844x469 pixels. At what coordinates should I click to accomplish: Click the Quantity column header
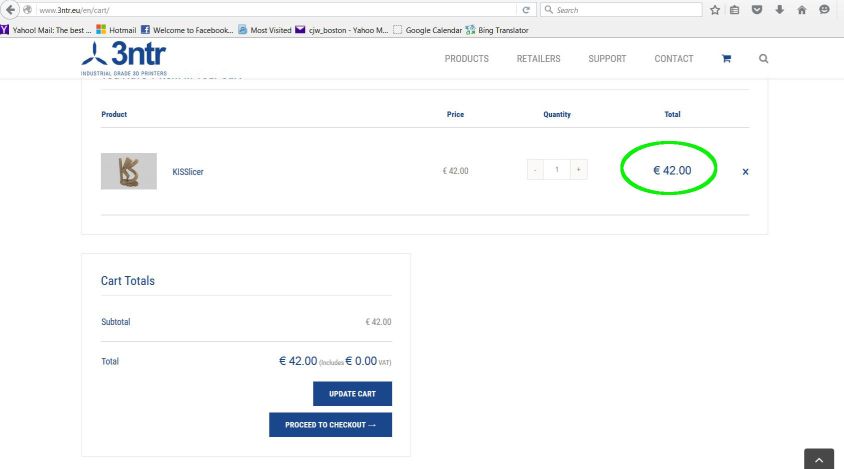coord(557,114)
